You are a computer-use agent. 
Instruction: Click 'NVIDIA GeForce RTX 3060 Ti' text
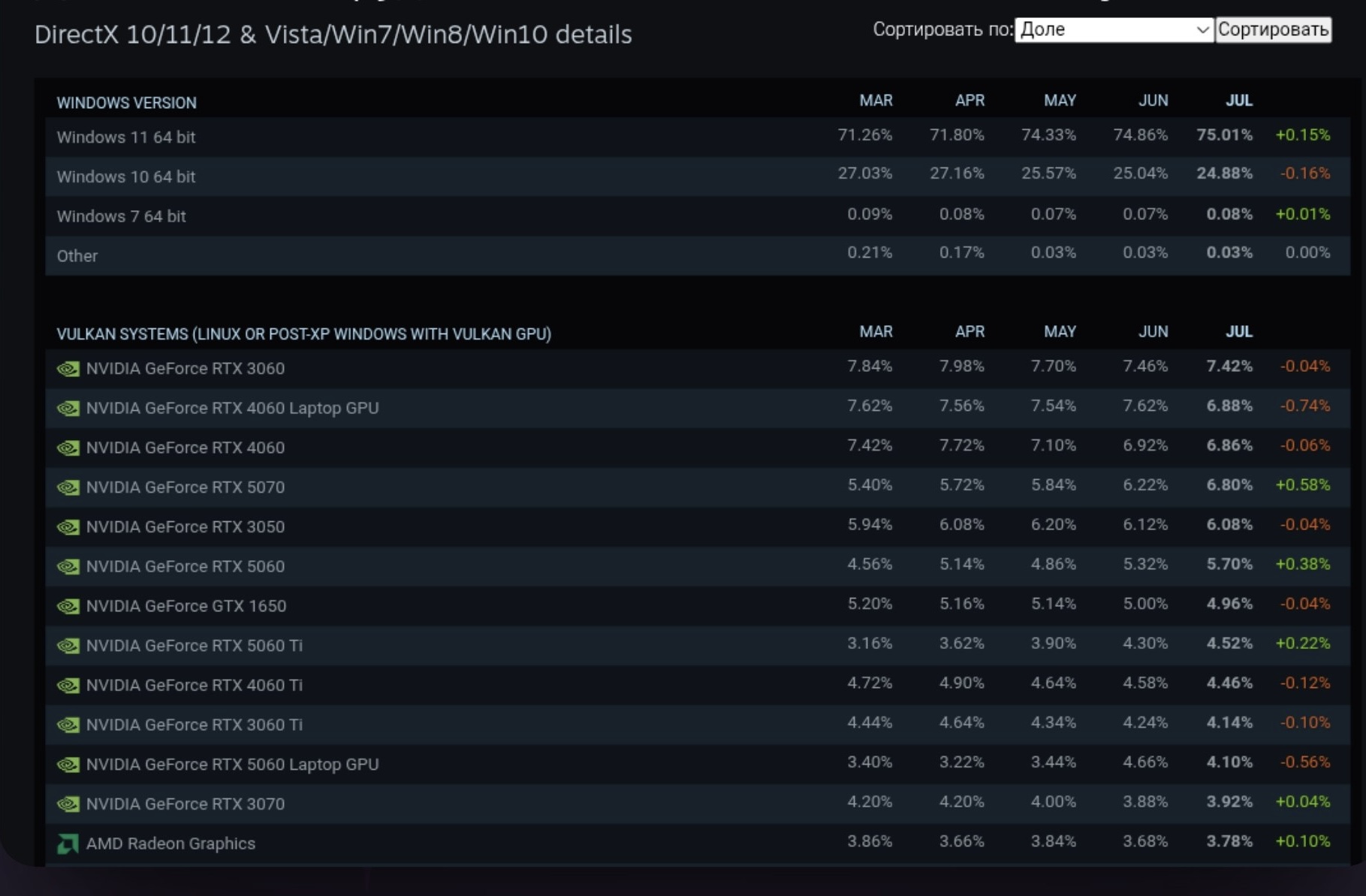coord(194,726)
